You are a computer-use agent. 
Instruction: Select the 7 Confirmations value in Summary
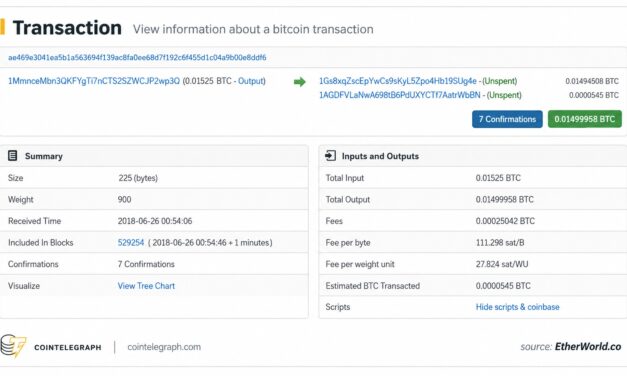(146, 264)
